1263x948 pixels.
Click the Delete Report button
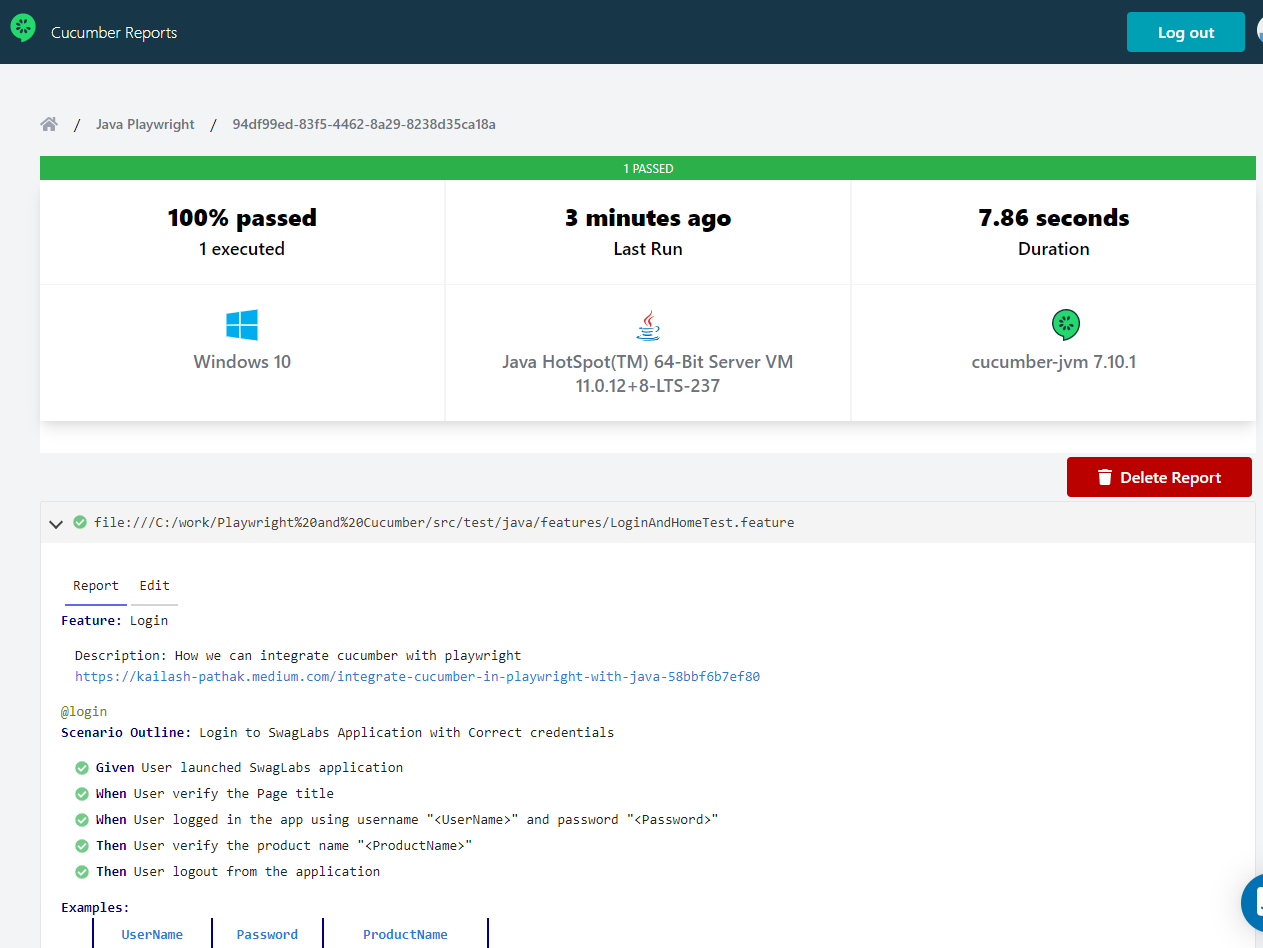coord(1159,477)
